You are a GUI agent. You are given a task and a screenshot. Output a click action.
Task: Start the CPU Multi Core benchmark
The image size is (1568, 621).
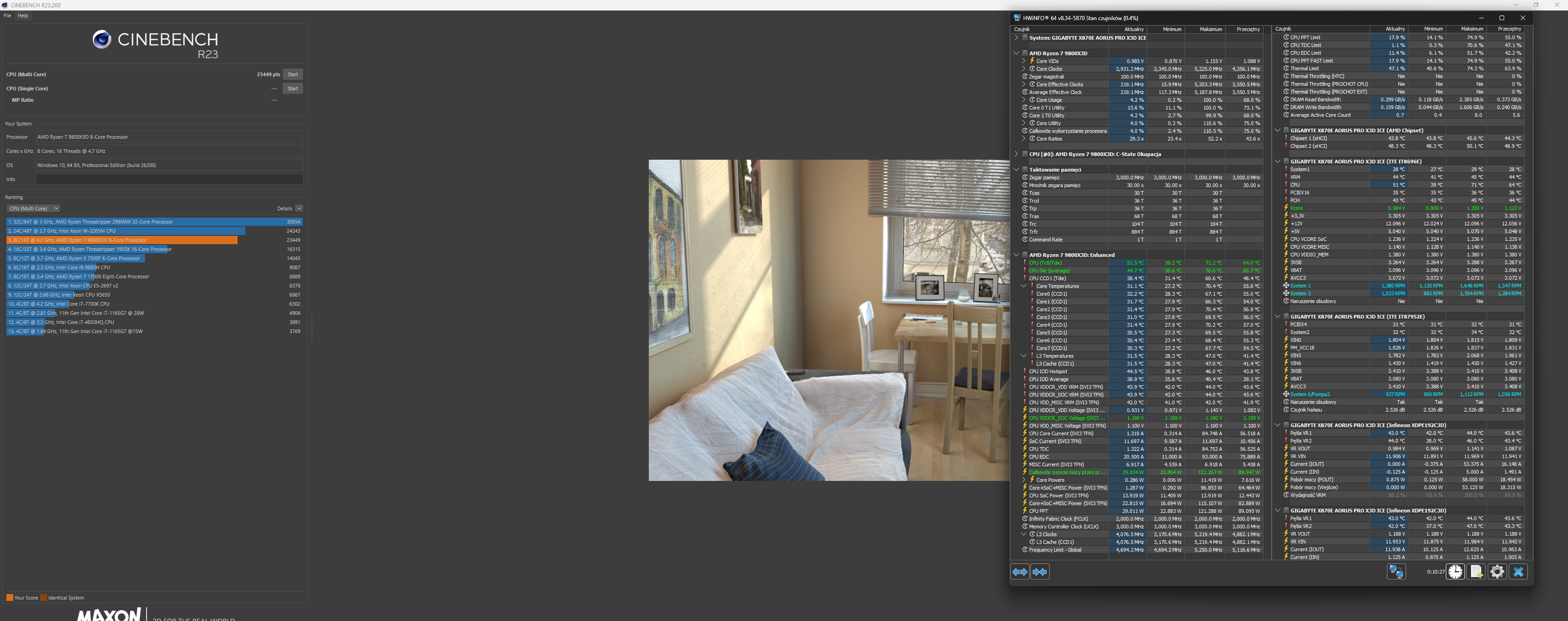coord(293,74)
